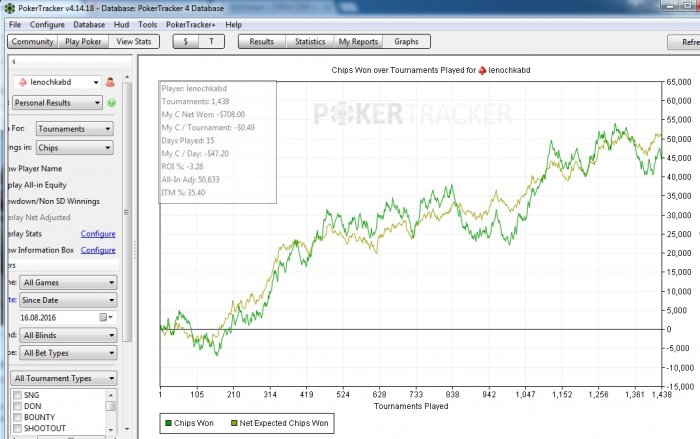Click the player profile icon beside lenochkabd
700x439 pixels.
coord(109,82)
